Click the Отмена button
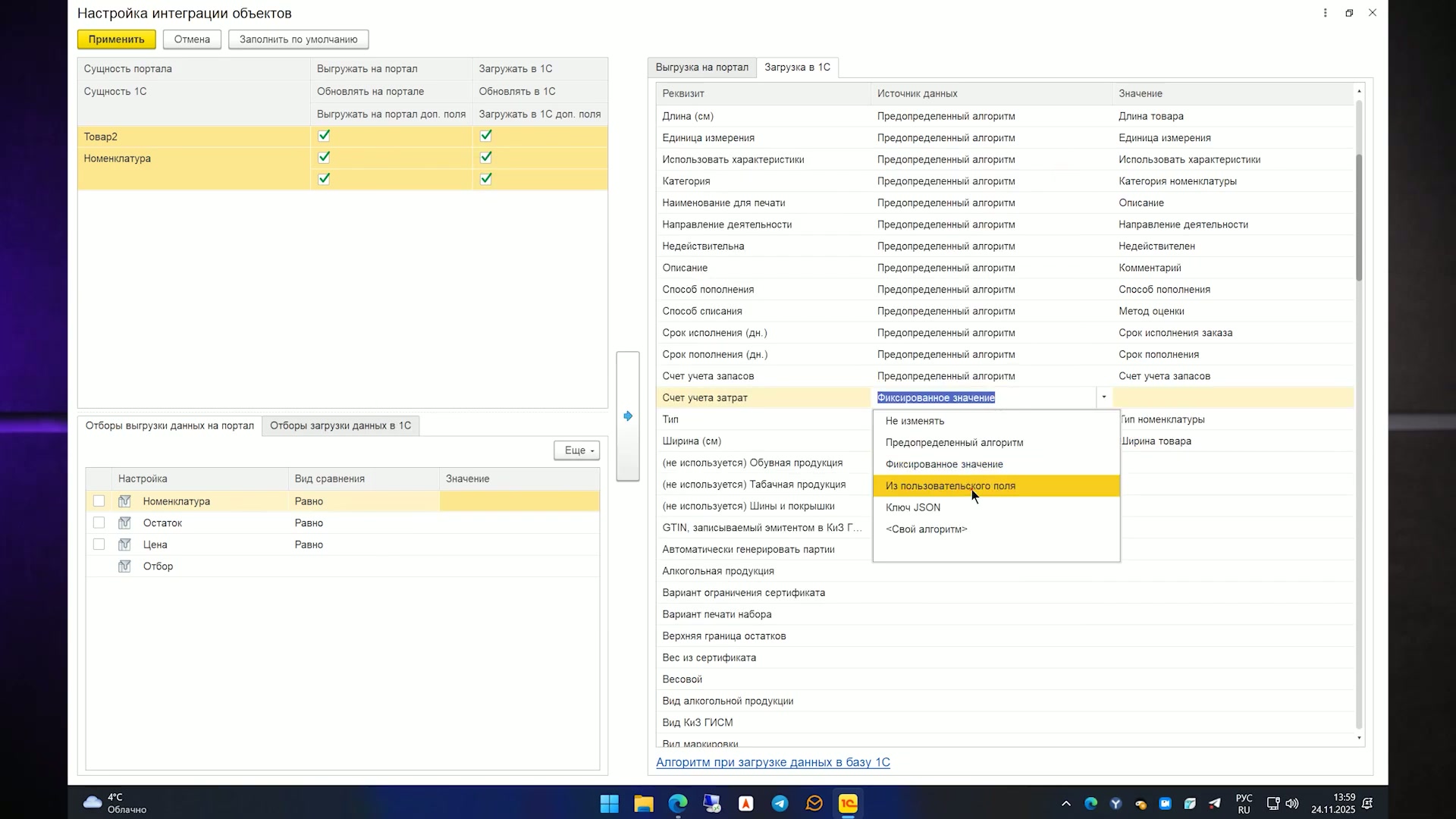The width and height of the screenshot is (1456, 819). pyautogui.click(x=192, y=39)
